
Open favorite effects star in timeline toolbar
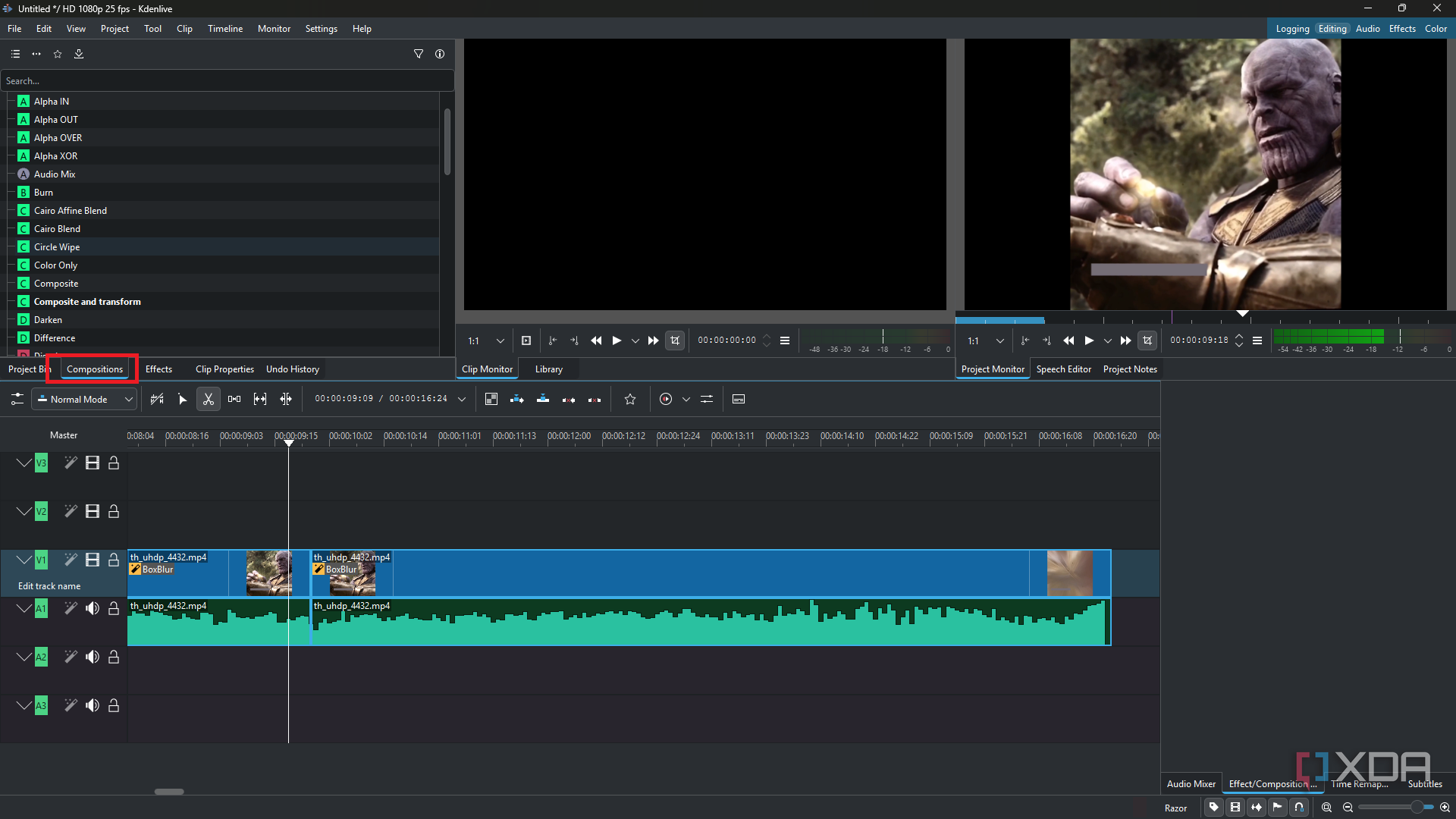coord(630,399)
